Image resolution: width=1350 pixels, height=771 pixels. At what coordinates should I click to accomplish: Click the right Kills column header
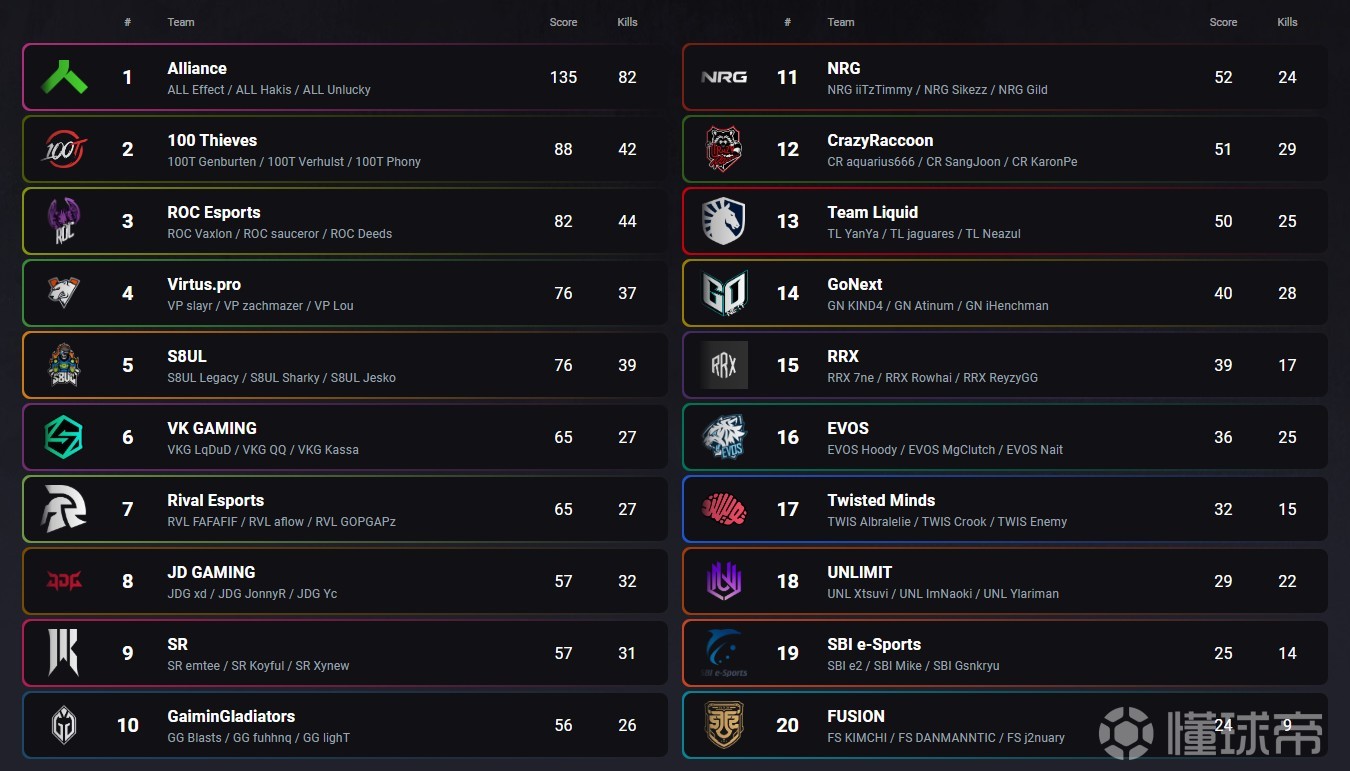(1287, 22)
